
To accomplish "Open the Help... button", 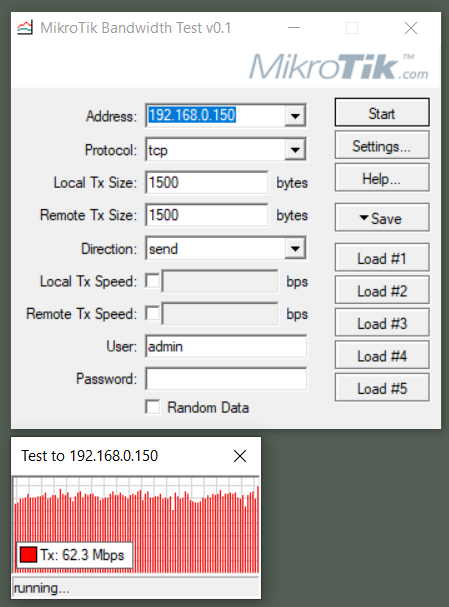I will (382, 178).
